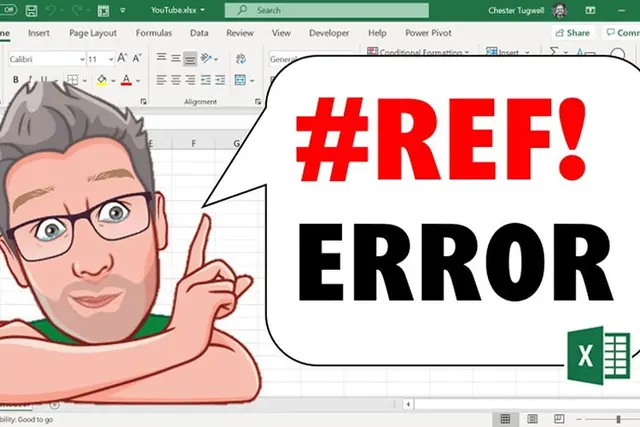Screen dimensions: 640x427
Task: Expand the Fill Color dropdown arrow
Action: click(113, 80)
